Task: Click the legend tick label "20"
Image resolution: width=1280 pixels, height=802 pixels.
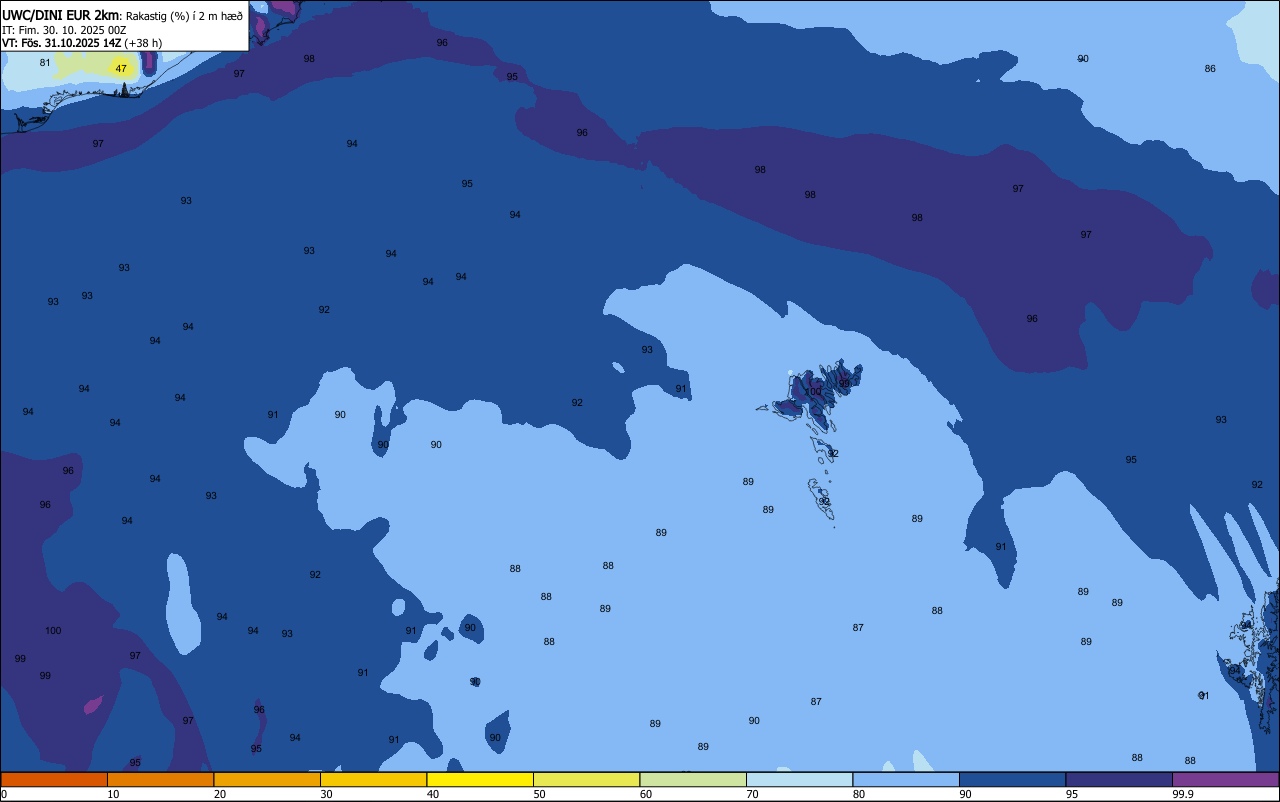Action: [220, 794]
